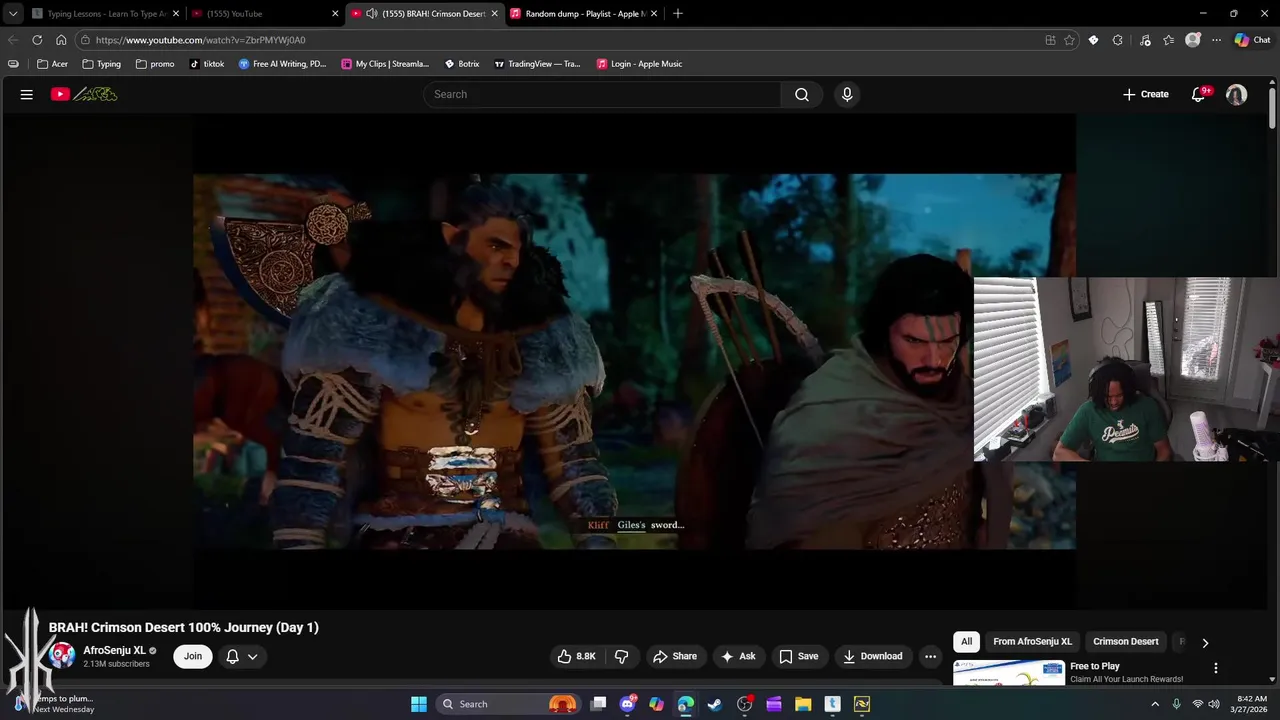The image size is (1280, 720).
Task: Select the Crimson Desert filter chip
Action: 1125,641
